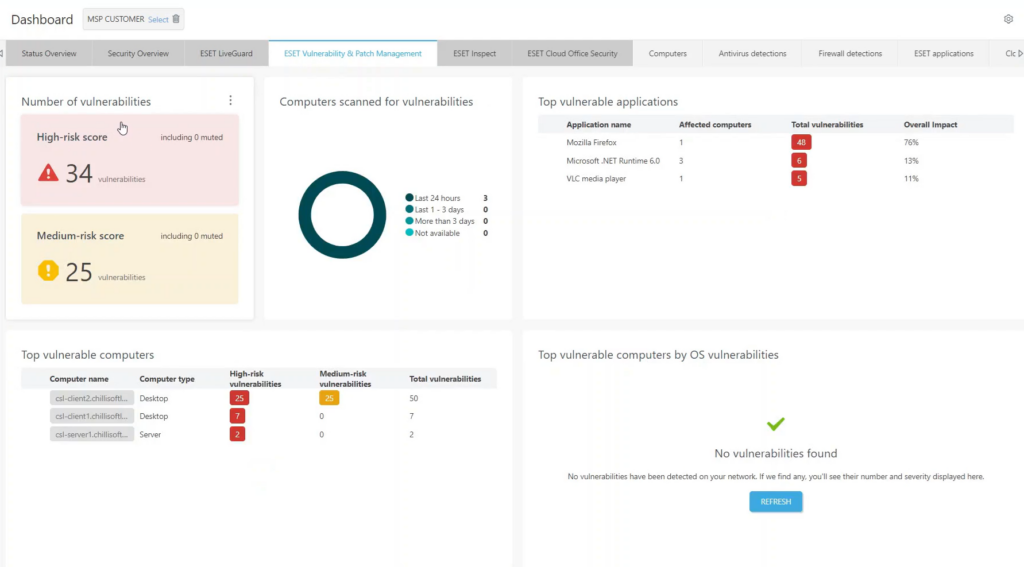Open the ESET Inspect tab

(474, 53)
